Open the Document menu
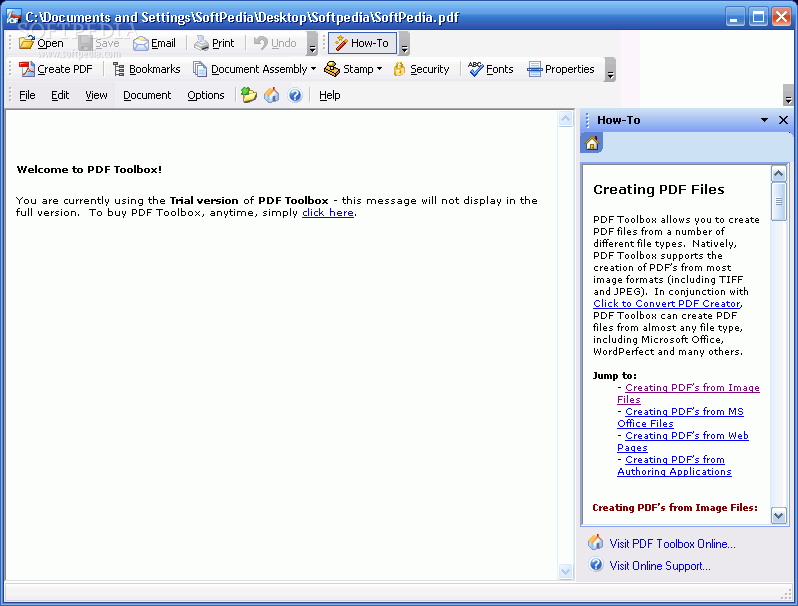Viewport: 798px width, 606px height. [147, 95]
